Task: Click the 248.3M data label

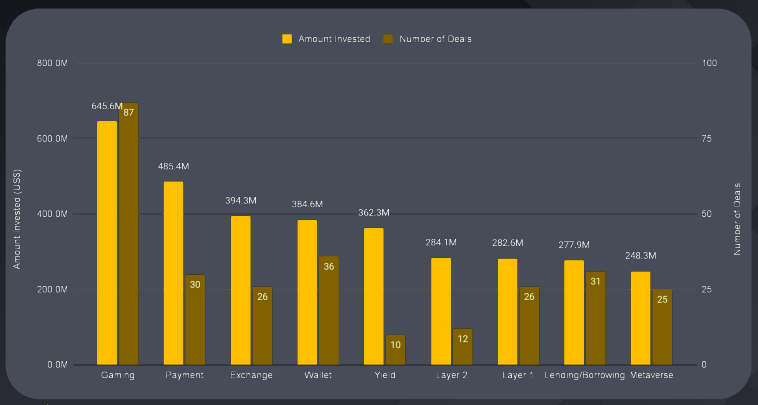Action: click(641, 256)
